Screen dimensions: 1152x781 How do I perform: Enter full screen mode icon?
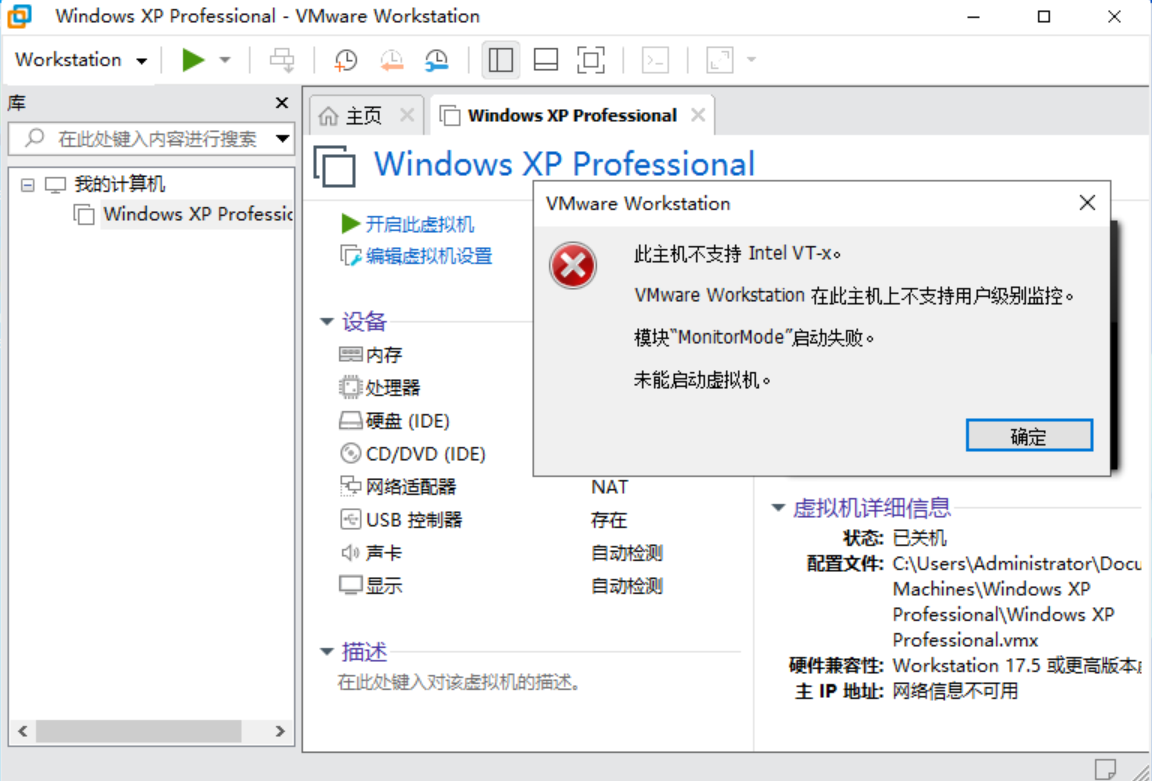click(x=591, y=60)
